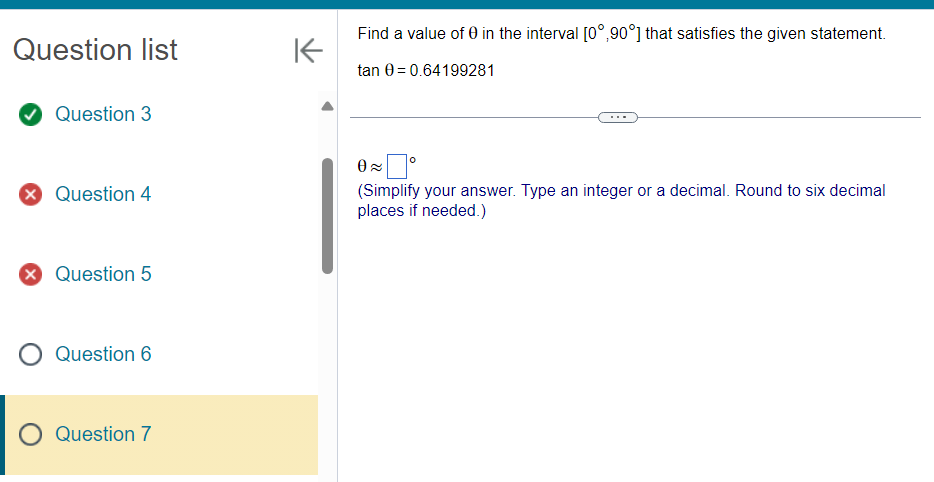The width and height of the screenshot is (934, 482).
Task: Click the red X icon beside Question 4
Action: tap(30, 194)
